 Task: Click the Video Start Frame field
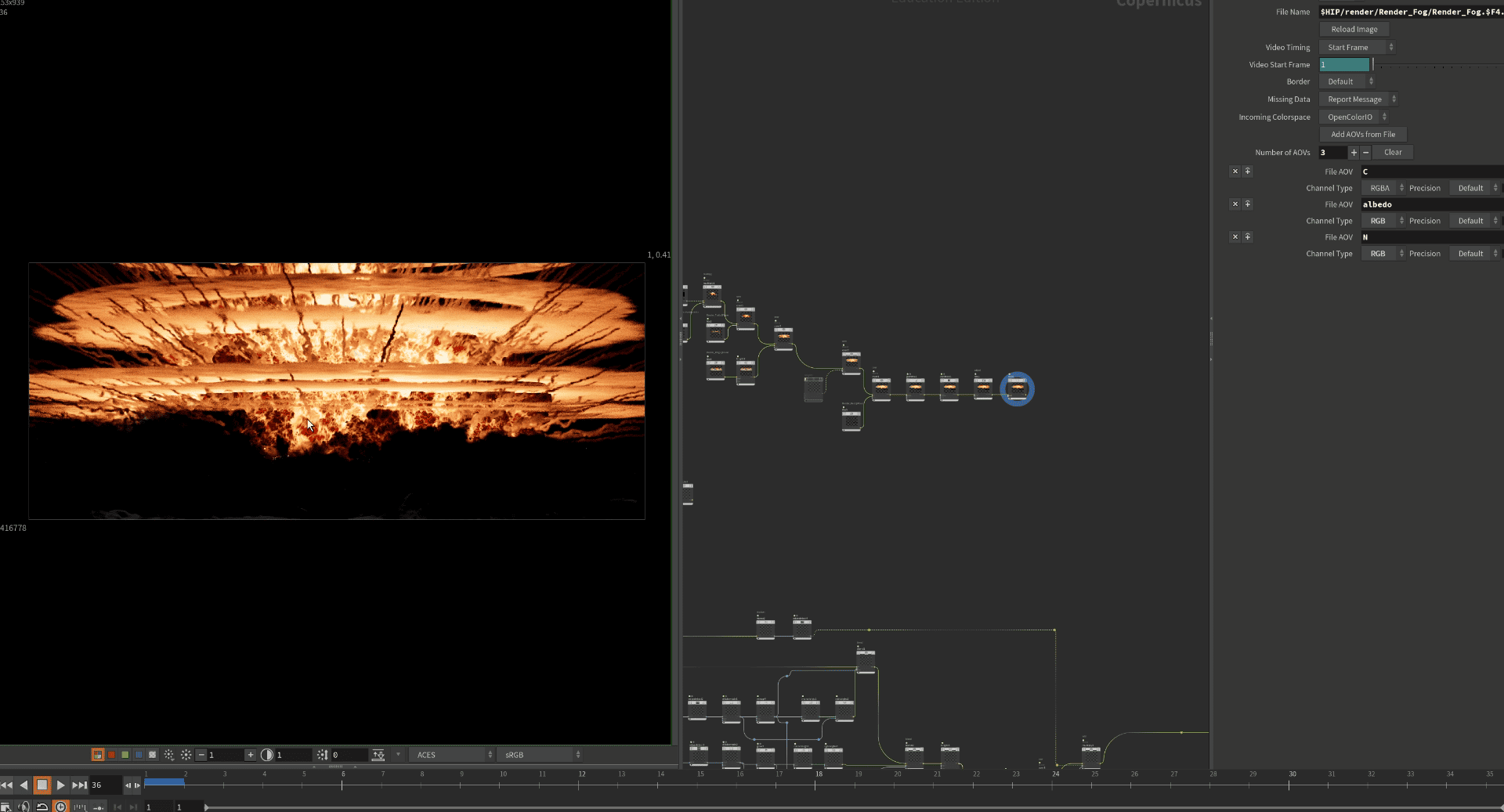click(1344, 64)
